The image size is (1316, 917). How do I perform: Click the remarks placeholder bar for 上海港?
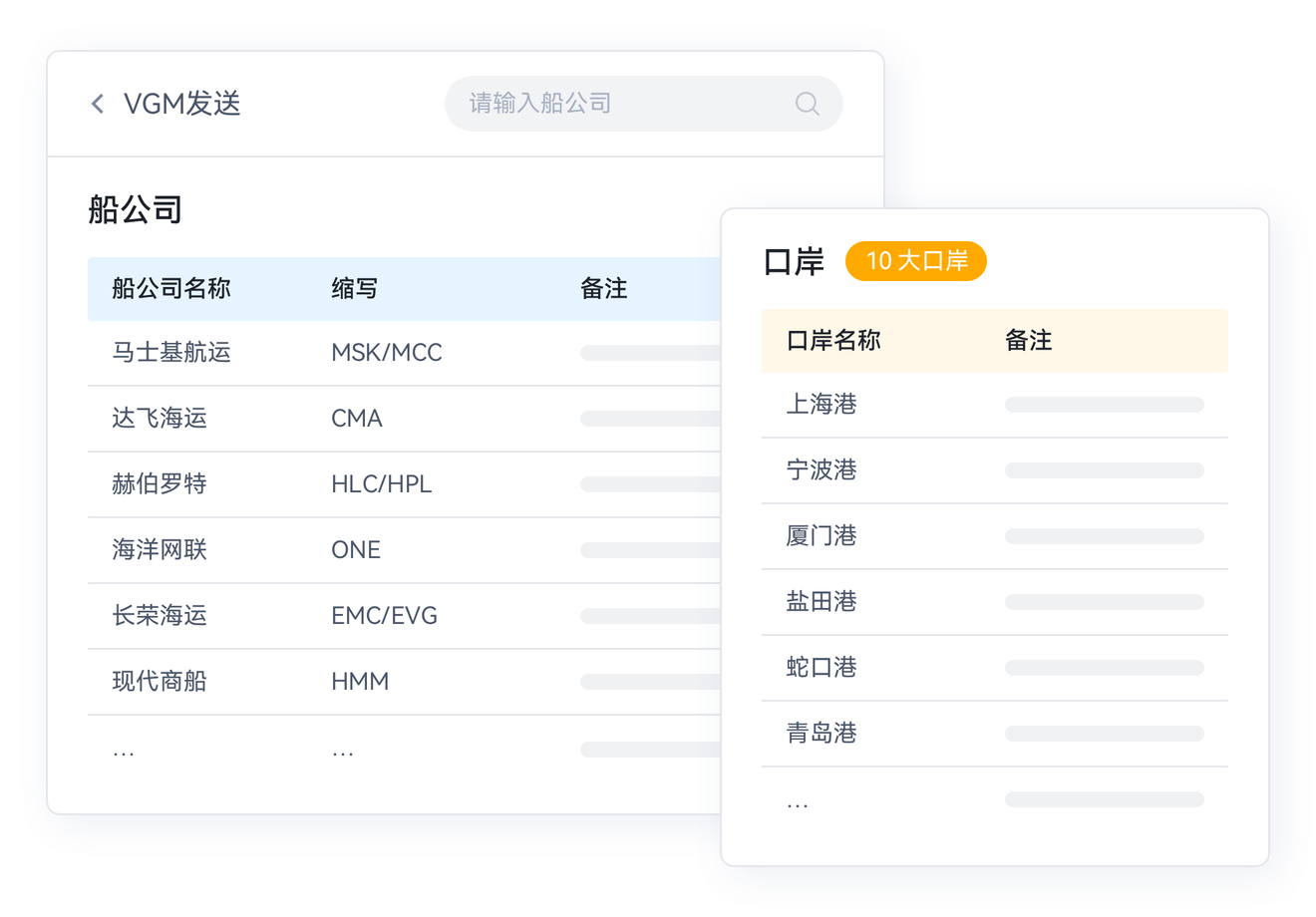(x=1104, y=404)
